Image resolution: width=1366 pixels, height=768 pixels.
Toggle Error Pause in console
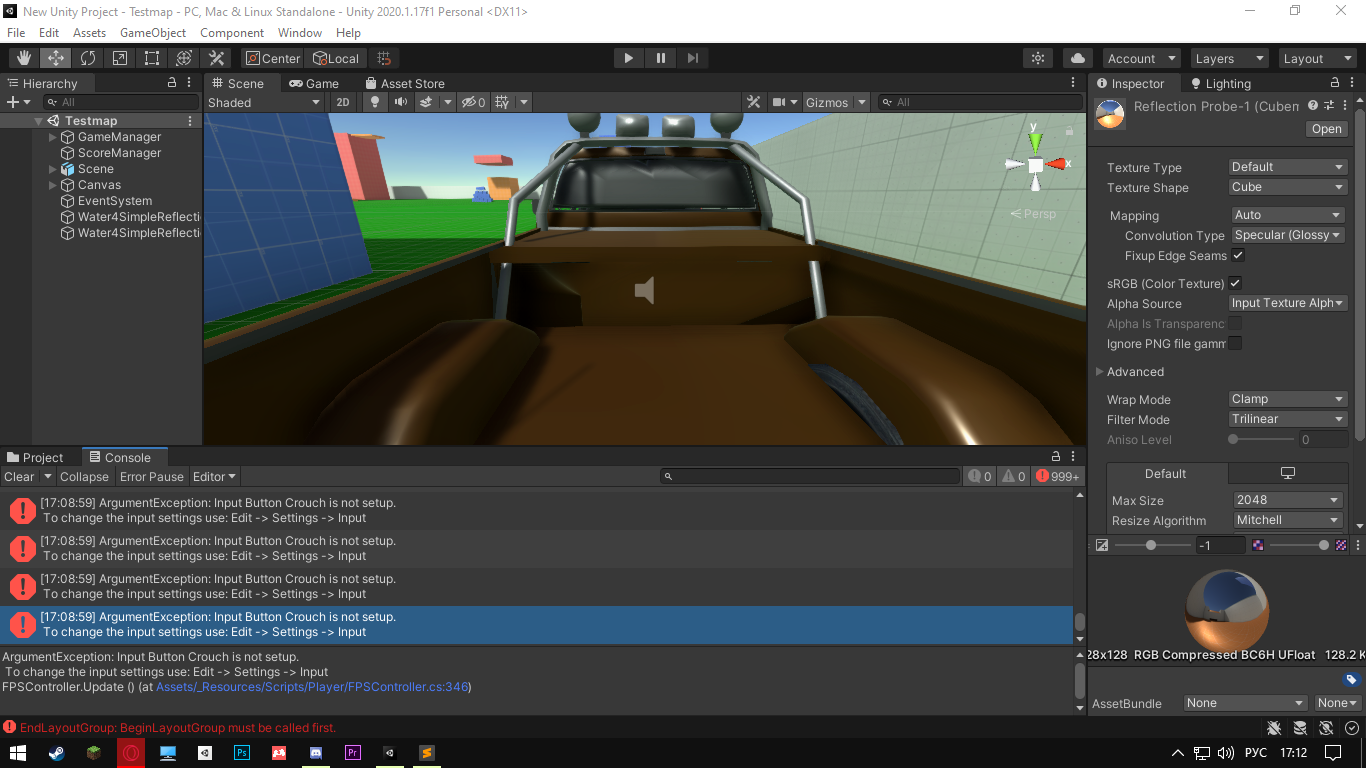[x=152, y=477]
